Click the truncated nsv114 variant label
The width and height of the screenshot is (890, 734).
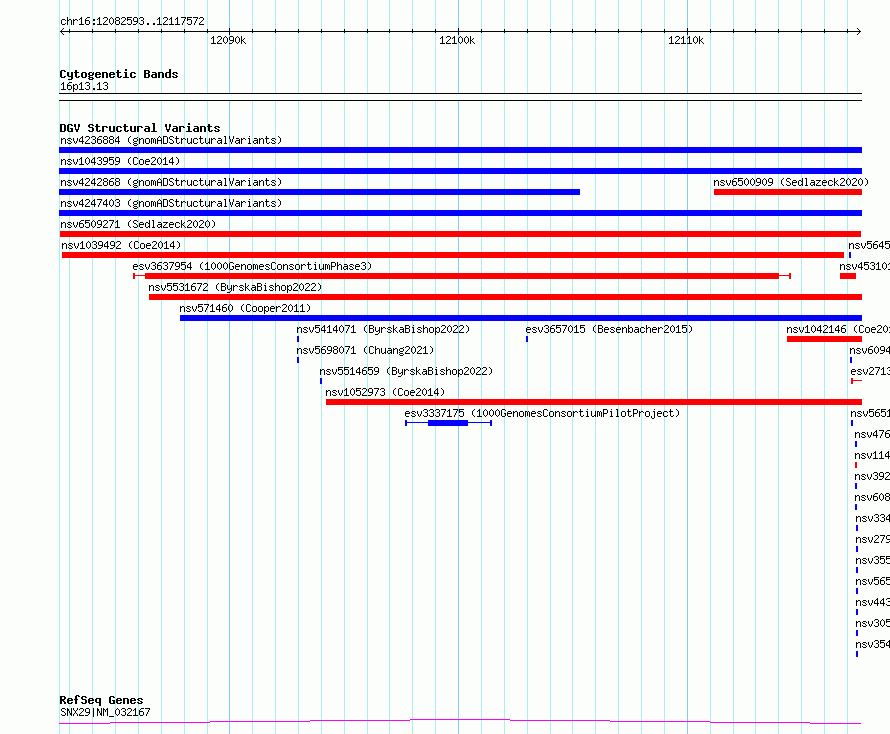(x=872, y=455)
